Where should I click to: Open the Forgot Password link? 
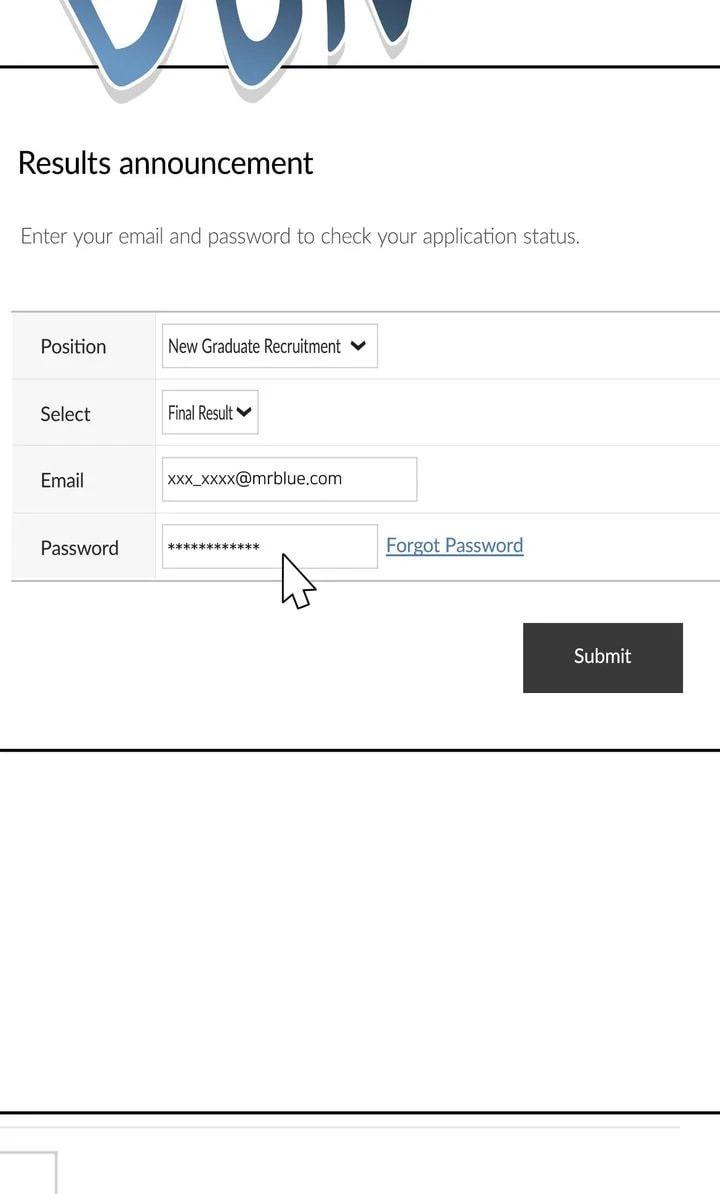[x=454, y=545]
